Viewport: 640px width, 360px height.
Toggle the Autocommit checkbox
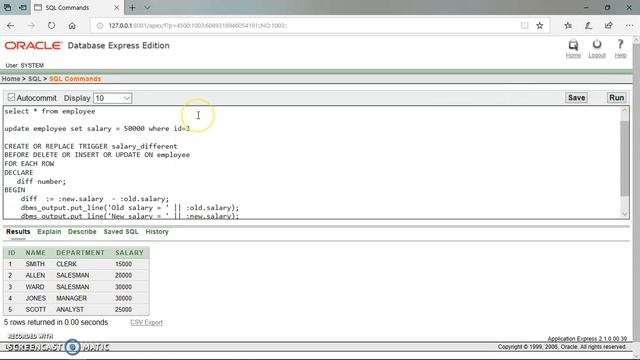(11, 98)
